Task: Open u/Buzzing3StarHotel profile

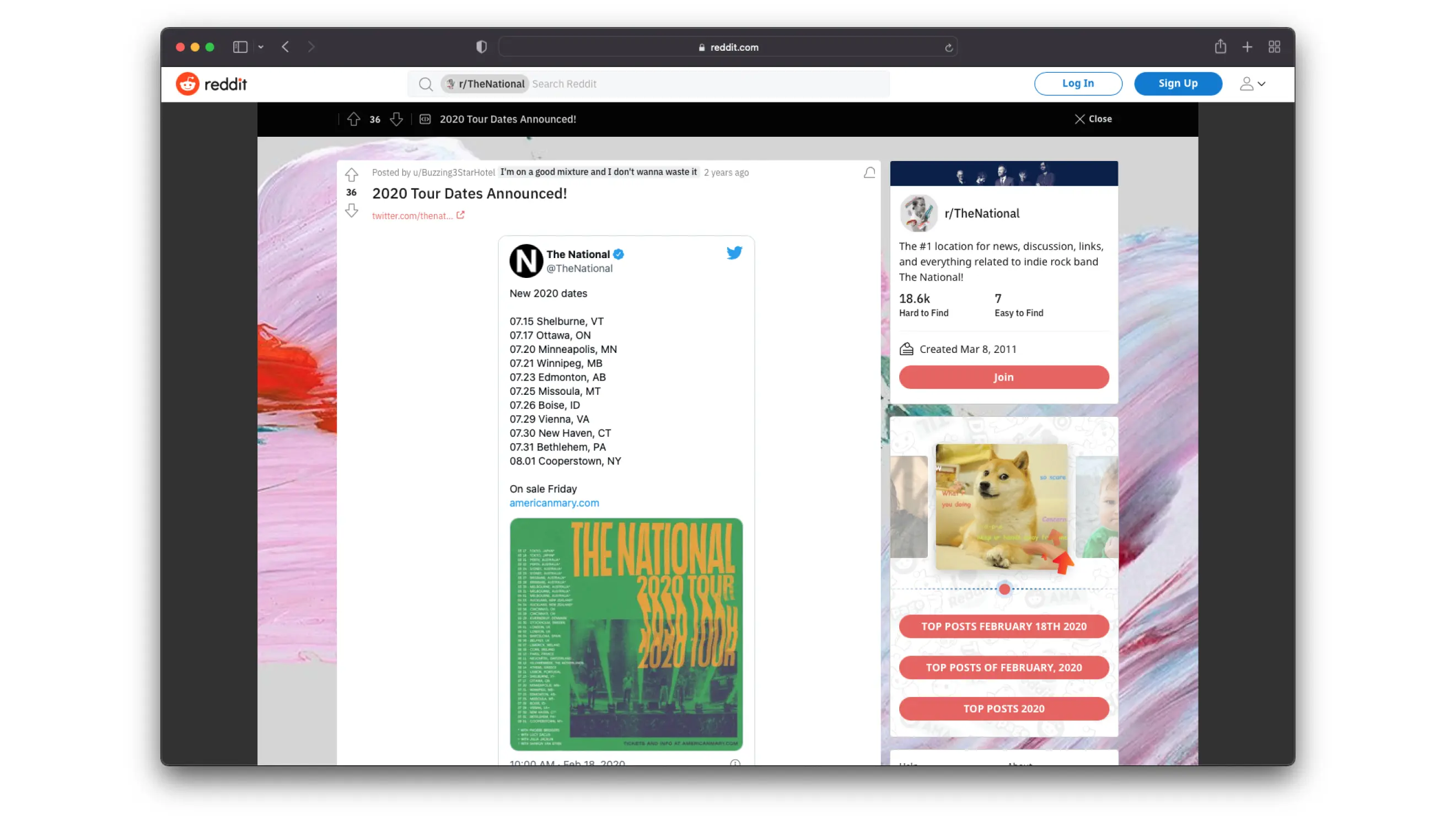Action: 454,173
